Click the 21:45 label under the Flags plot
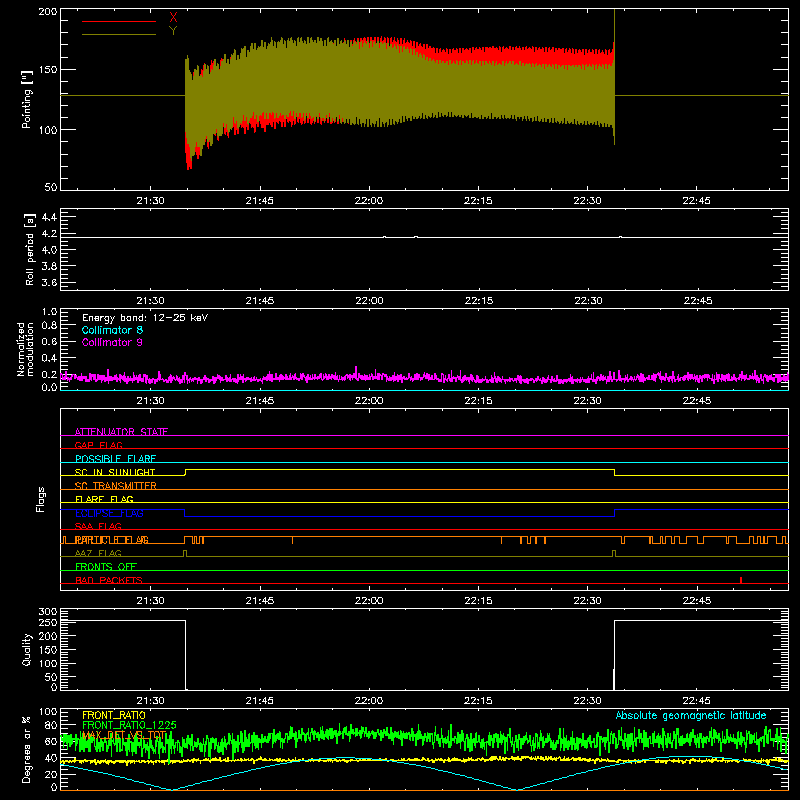The width and height of the screenshot is (800, 800). (260, 601)
